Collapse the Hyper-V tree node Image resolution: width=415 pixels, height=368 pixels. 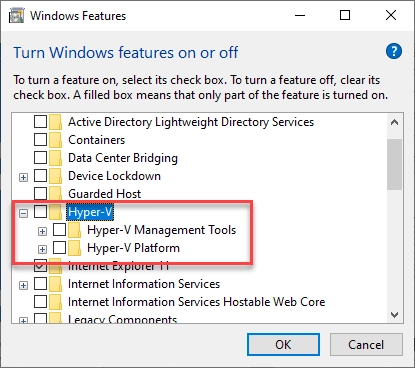(23, 213)
